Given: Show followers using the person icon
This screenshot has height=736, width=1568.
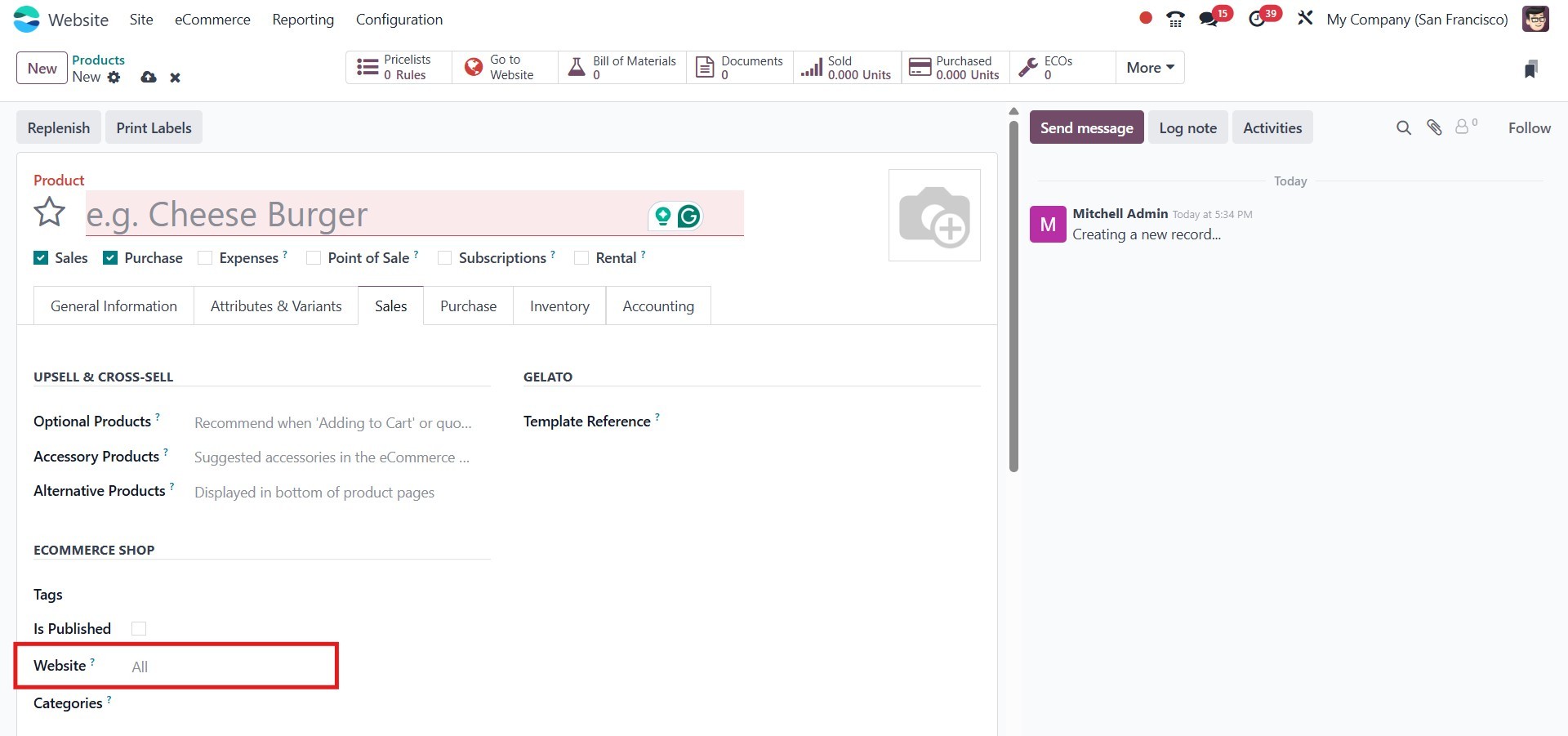Looking at the screenshot, I should coord(1465,127).
